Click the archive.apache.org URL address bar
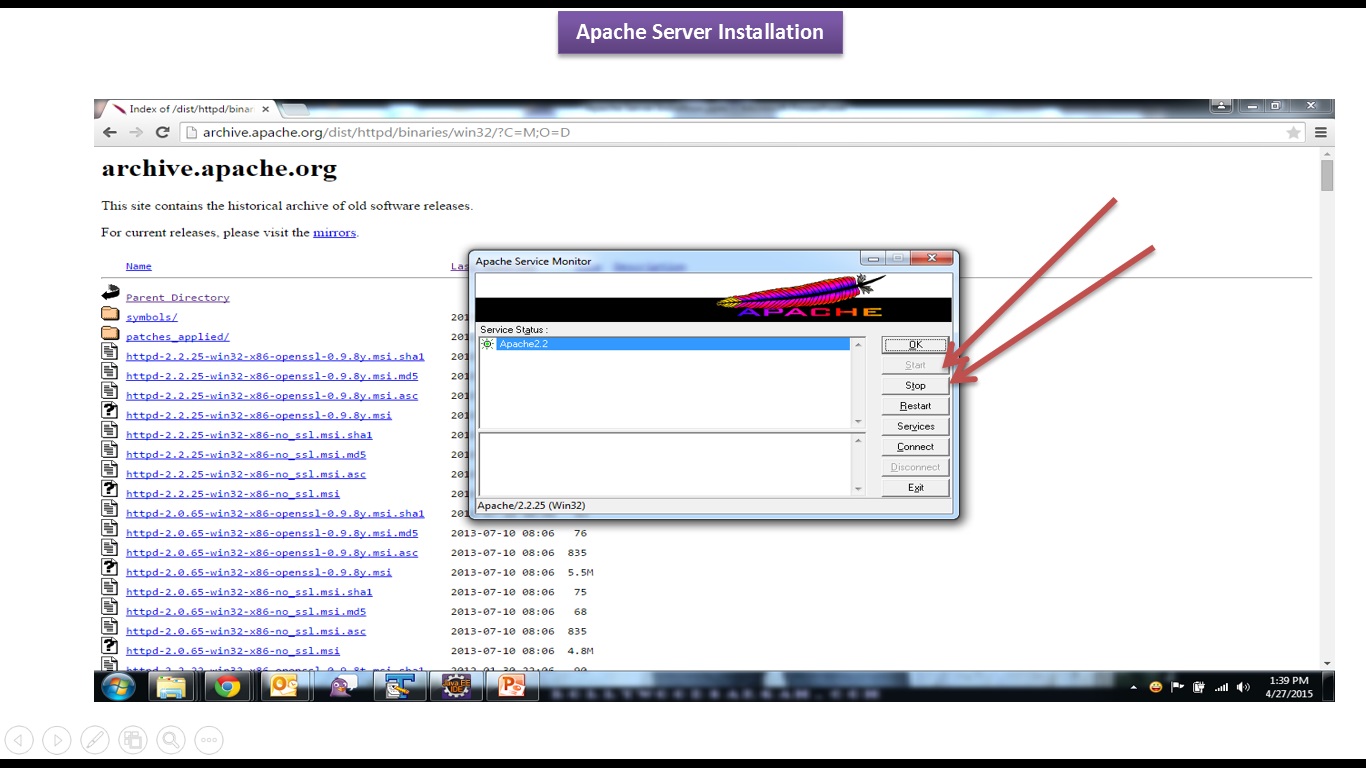This screenshot has height=768, width=1366. tap(740, 132)
